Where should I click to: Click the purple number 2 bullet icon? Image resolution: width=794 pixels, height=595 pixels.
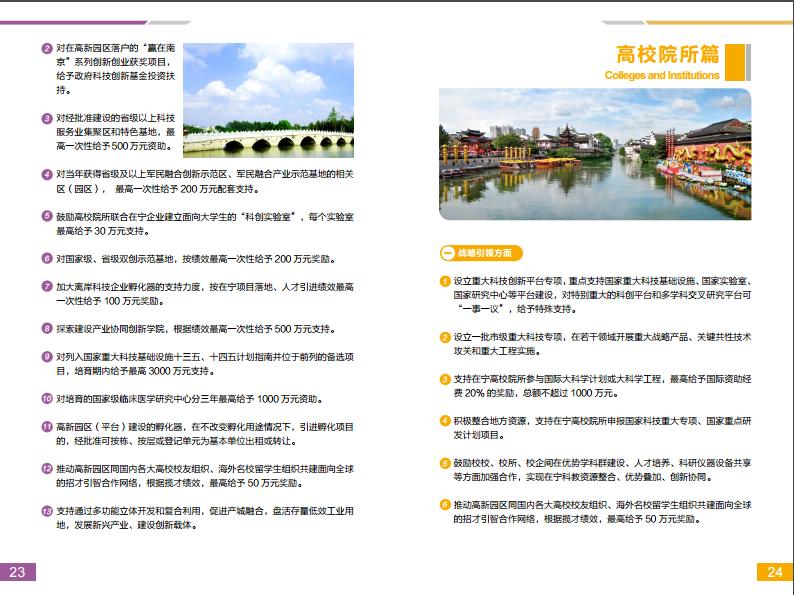tap(47, 49)
